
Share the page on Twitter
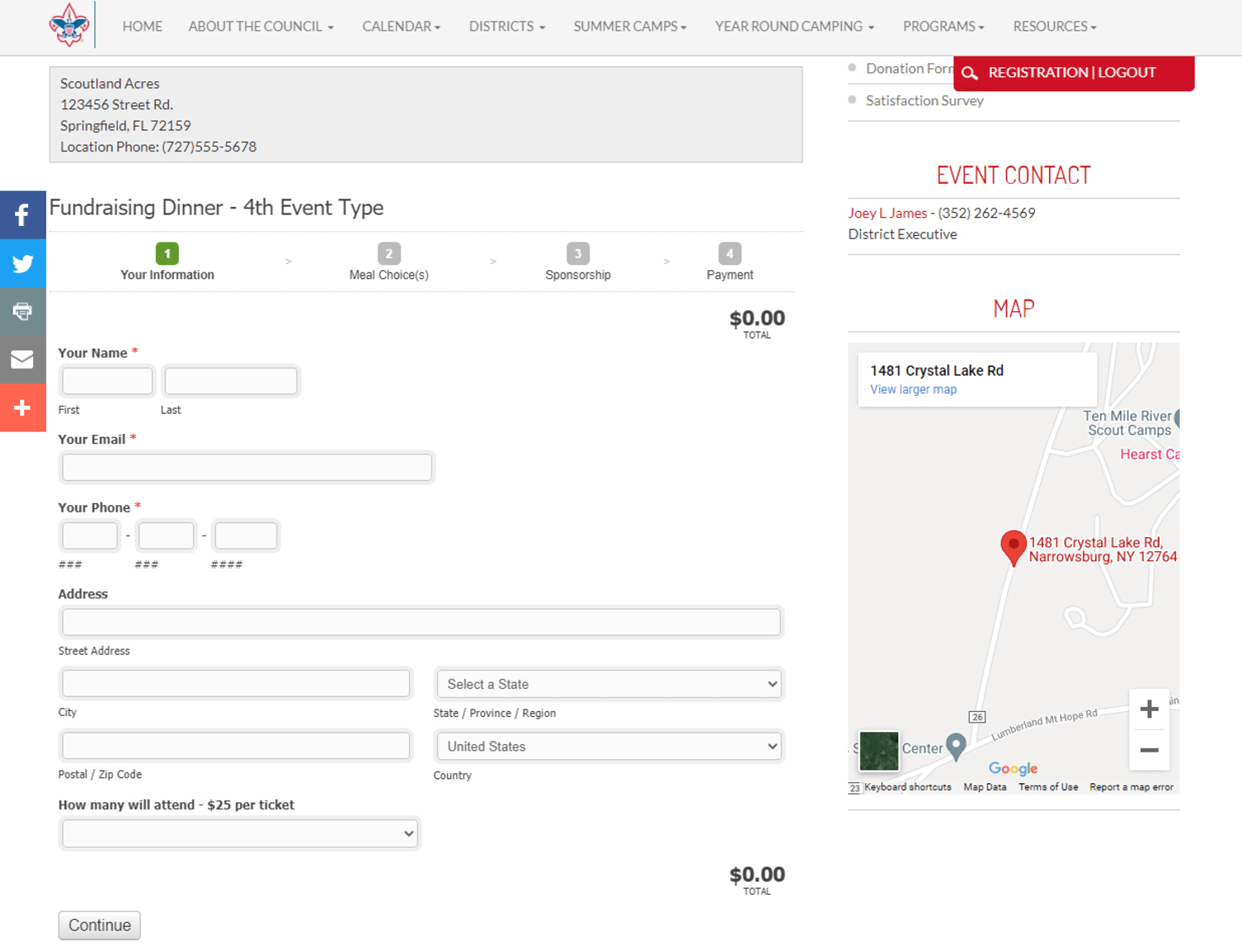coord(22,263)
